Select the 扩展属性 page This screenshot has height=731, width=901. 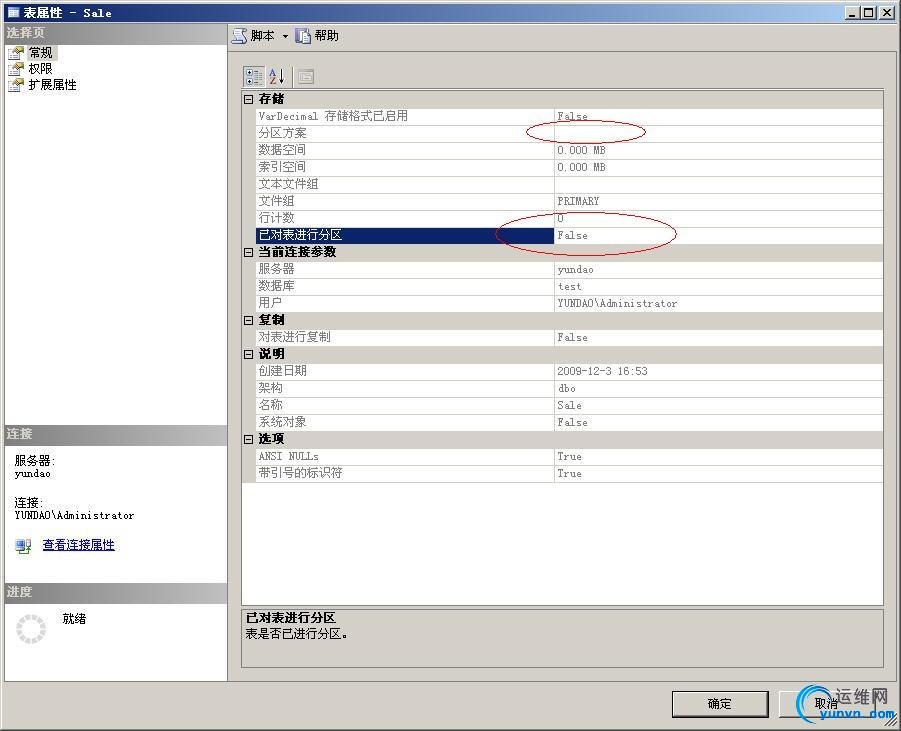[52, 85]
